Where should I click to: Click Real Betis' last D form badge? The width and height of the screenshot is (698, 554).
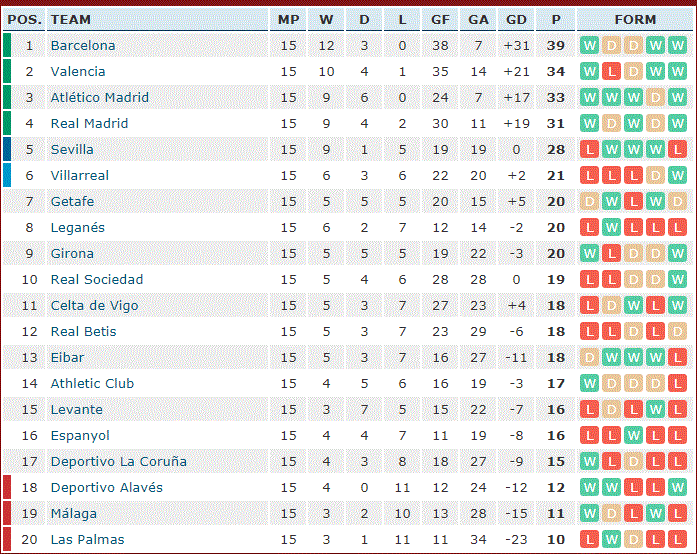(x=677, y=332)
